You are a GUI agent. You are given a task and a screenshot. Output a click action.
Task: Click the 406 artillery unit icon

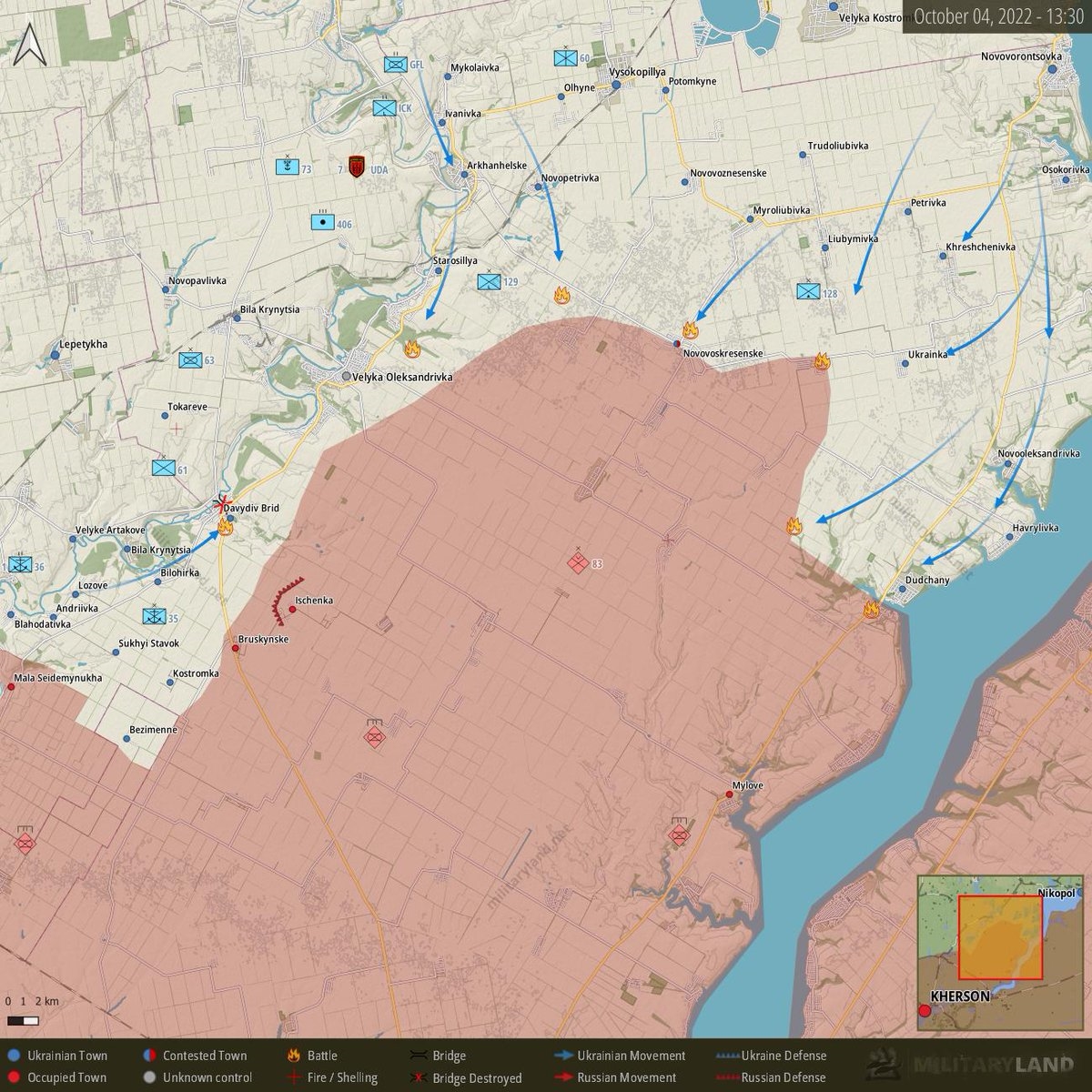click(321, 221)
